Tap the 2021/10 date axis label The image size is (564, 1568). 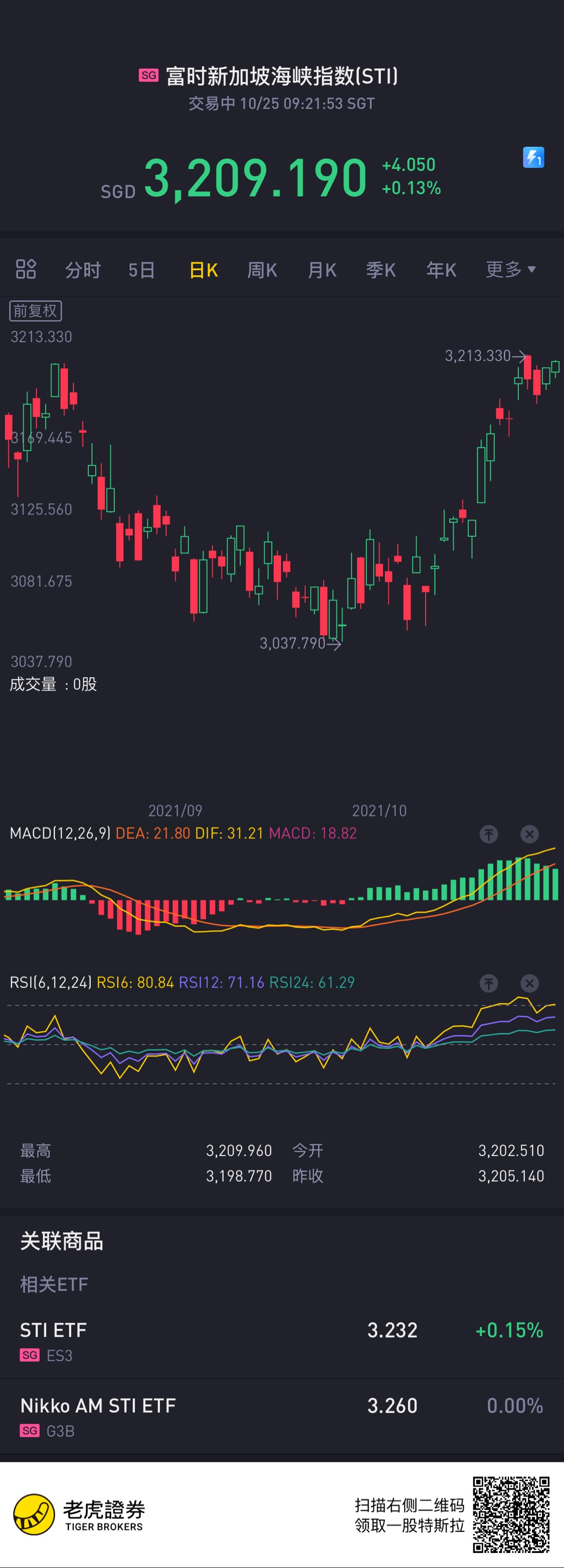click(380, 811)
